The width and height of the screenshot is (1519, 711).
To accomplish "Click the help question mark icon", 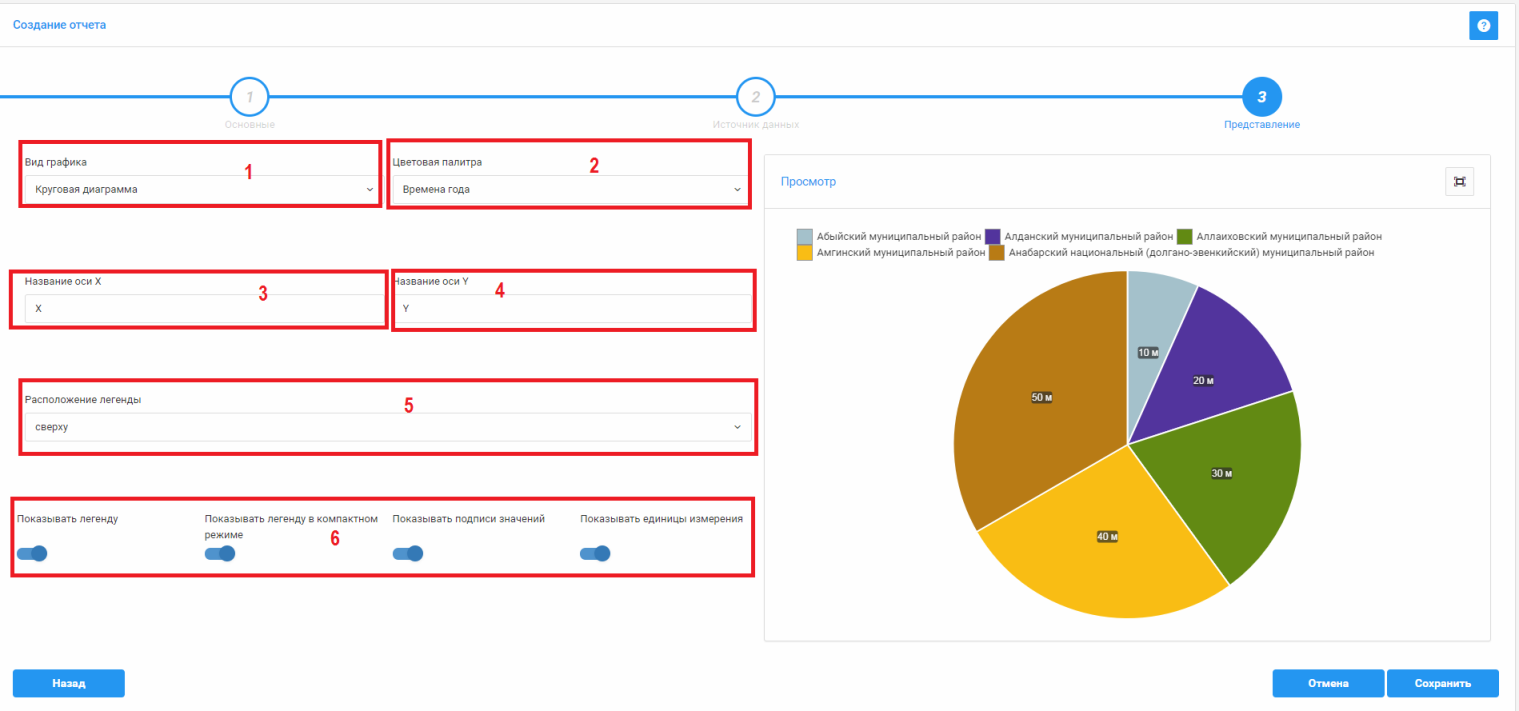I will [x=1482, y=26].
